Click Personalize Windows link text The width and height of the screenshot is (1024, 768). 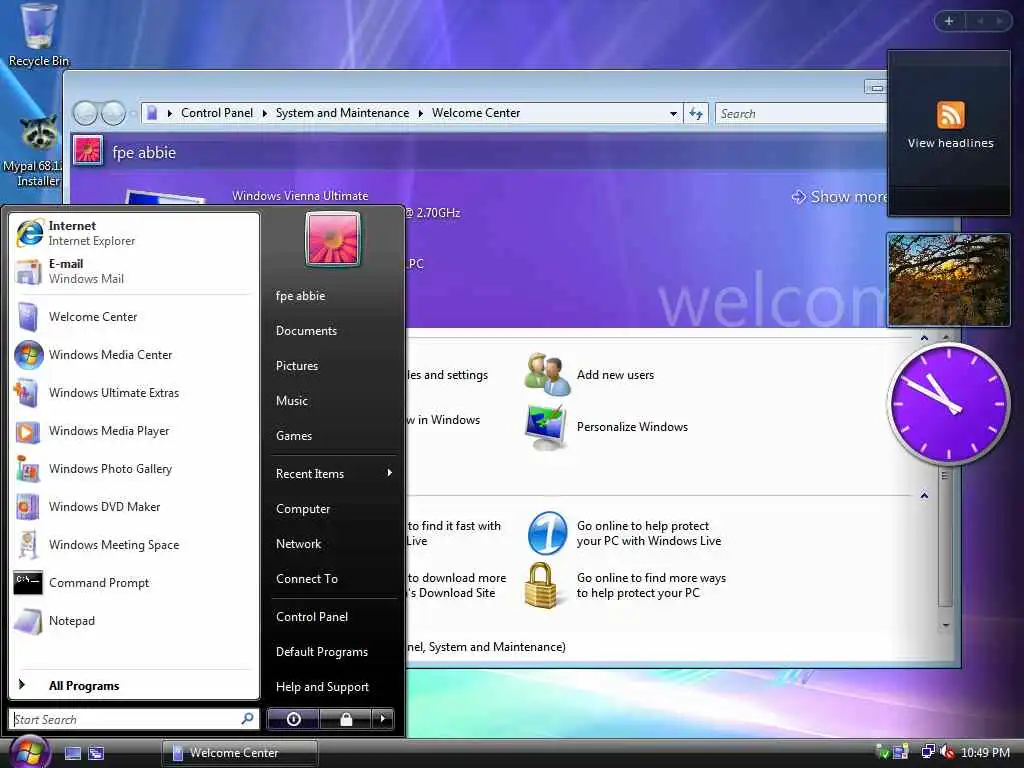(632, 426)
